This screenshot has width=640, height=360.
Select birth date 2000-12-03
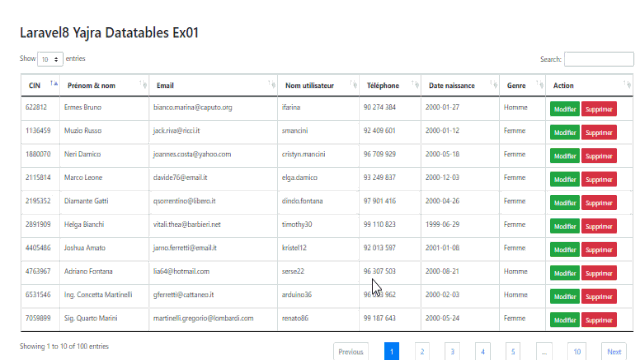click(442, 178)
